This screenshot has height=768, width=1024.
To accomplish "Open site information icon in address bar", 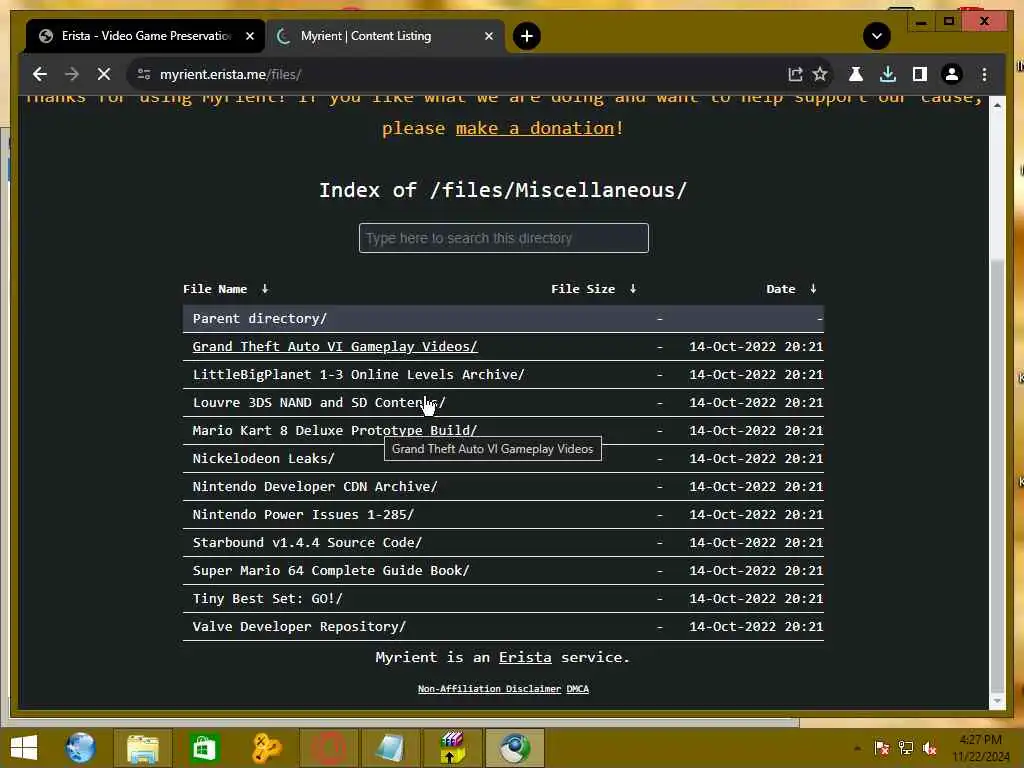I will 144,74.
